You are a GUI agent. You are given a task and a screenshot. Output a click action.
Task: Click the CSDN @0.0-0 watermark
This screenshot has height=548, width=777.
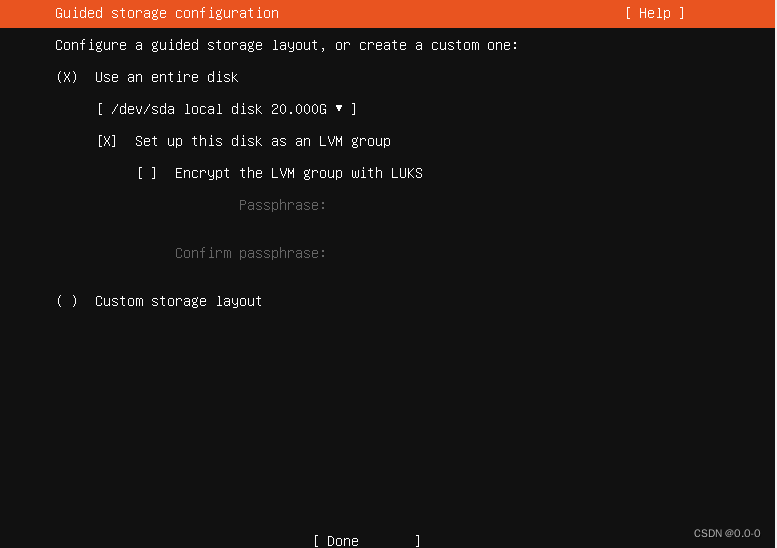pyautogui.click(x=727, y=533)
